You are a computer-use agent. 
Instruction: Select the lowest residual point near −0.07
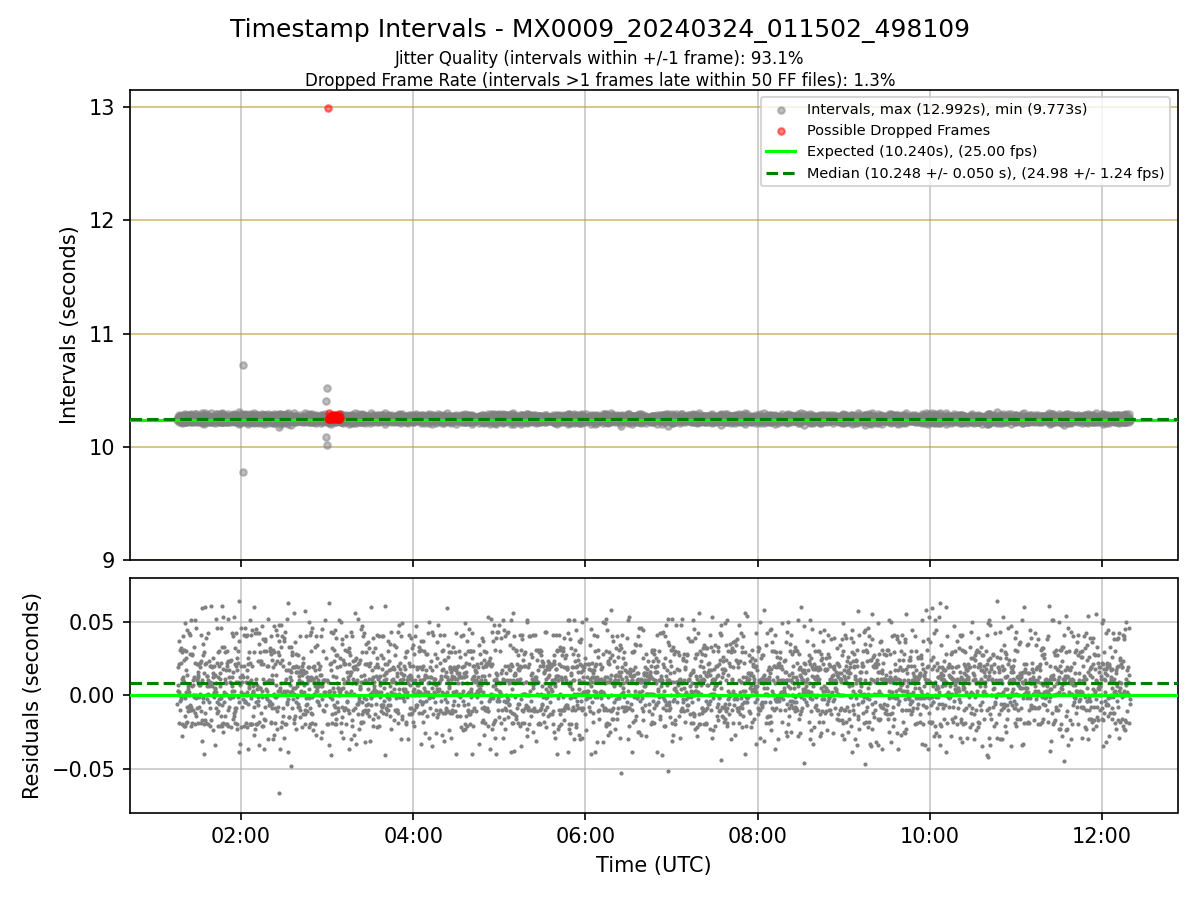279,793
